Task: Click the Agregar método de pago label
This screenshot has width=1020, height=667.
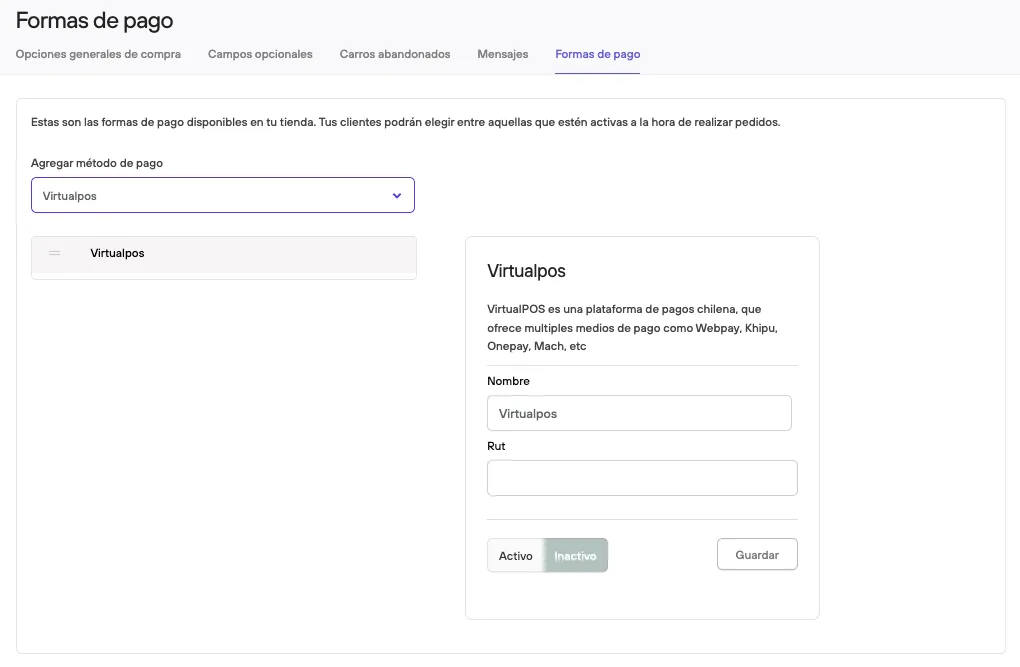Action: 97,163
